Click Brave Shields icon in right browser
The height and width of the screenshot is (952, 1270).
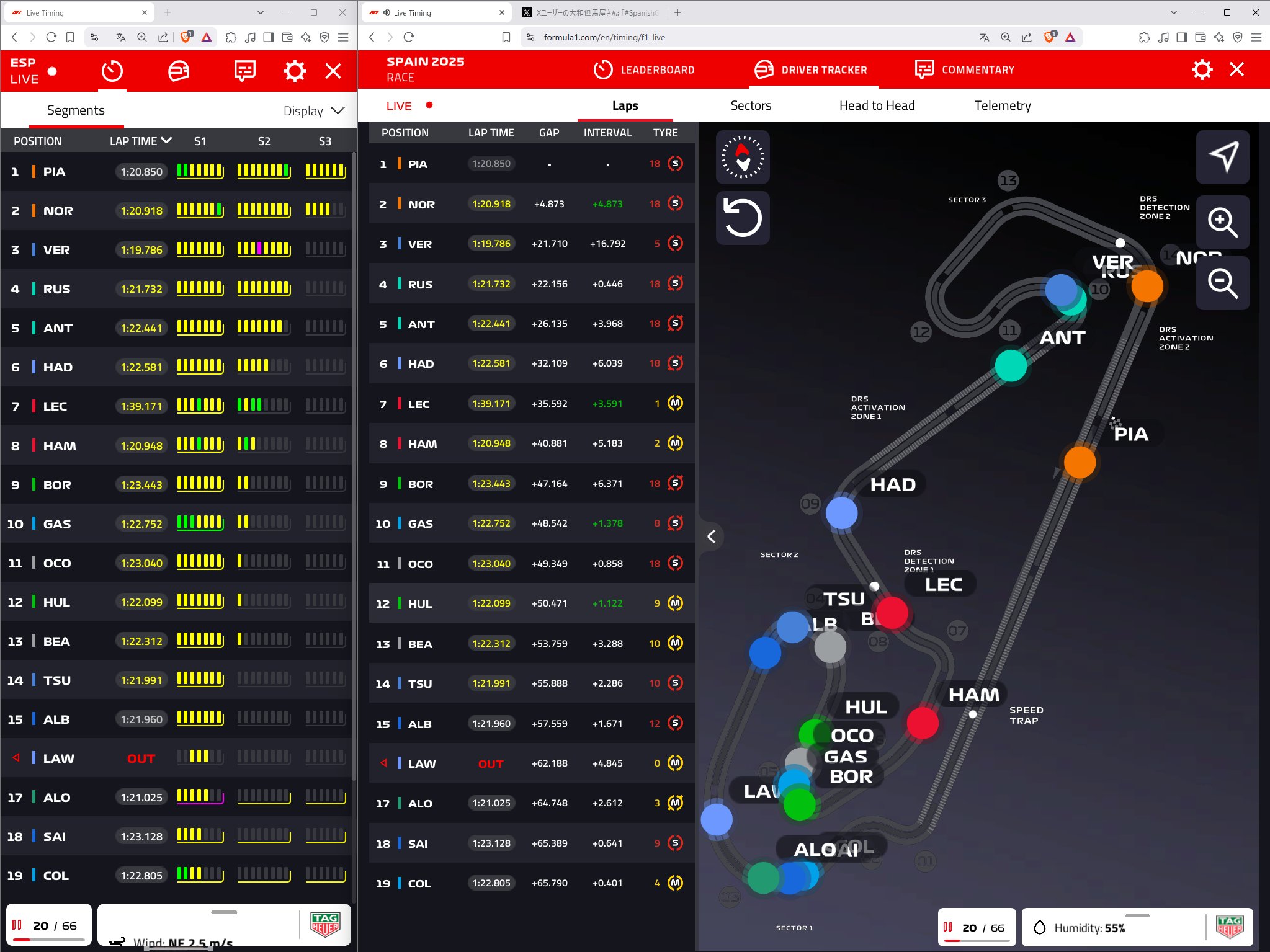[x=1049, y=37]
